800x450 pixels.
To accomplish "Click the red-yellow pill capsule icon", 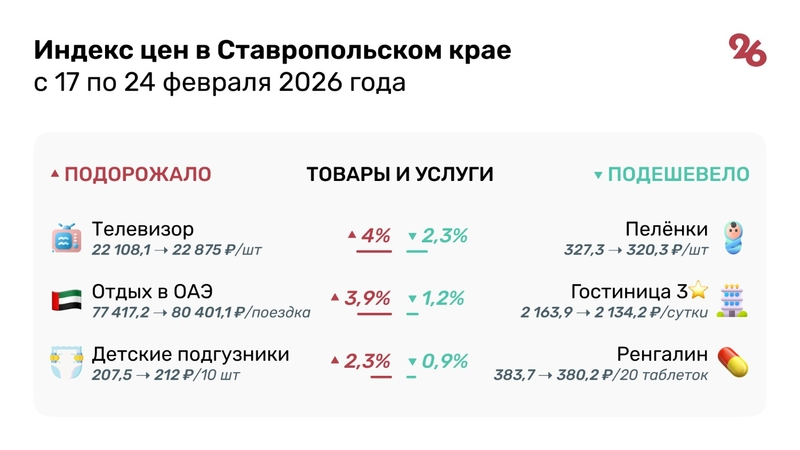I will (x=734, y=362).
